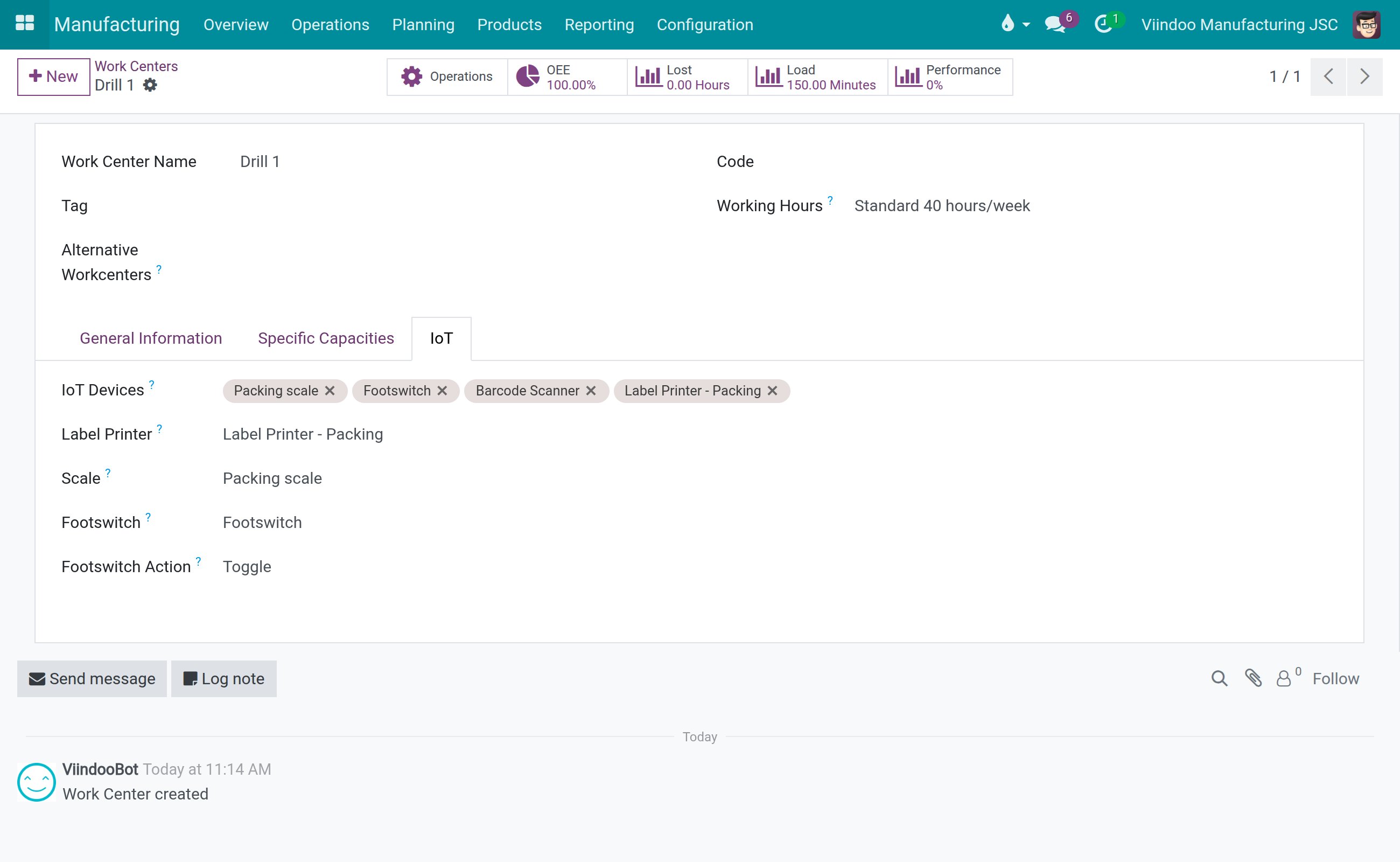Screen dimensions: 1400x862
Task: Open the activities clock icon
Action: [x=1108, y=24]
